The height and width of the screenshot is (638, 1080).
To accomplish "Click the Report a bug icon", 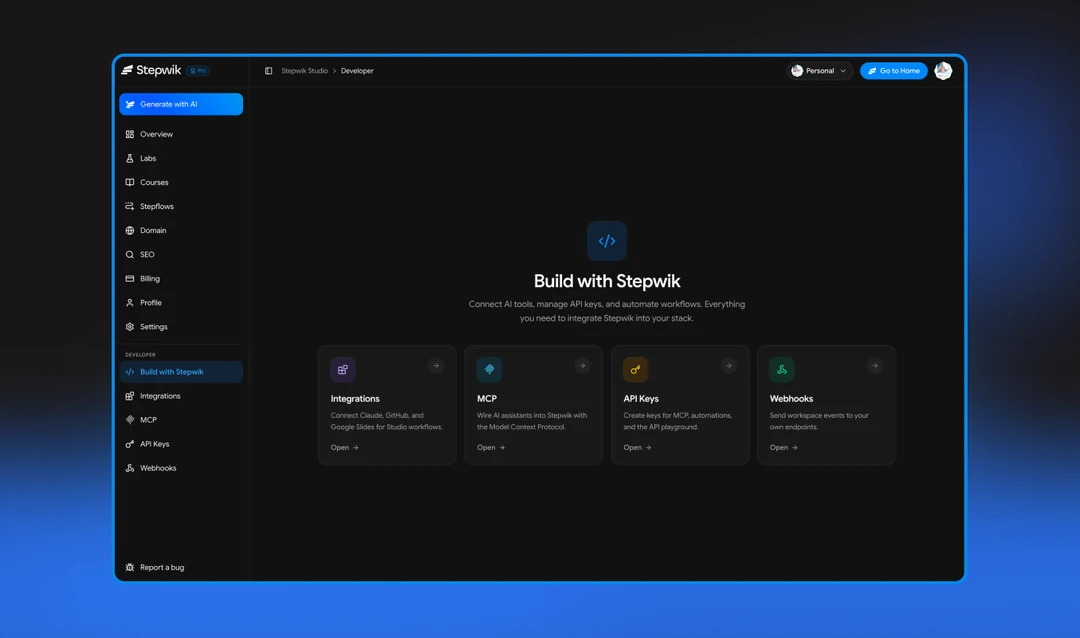I will pyautogui.click(x=129, y=568).
